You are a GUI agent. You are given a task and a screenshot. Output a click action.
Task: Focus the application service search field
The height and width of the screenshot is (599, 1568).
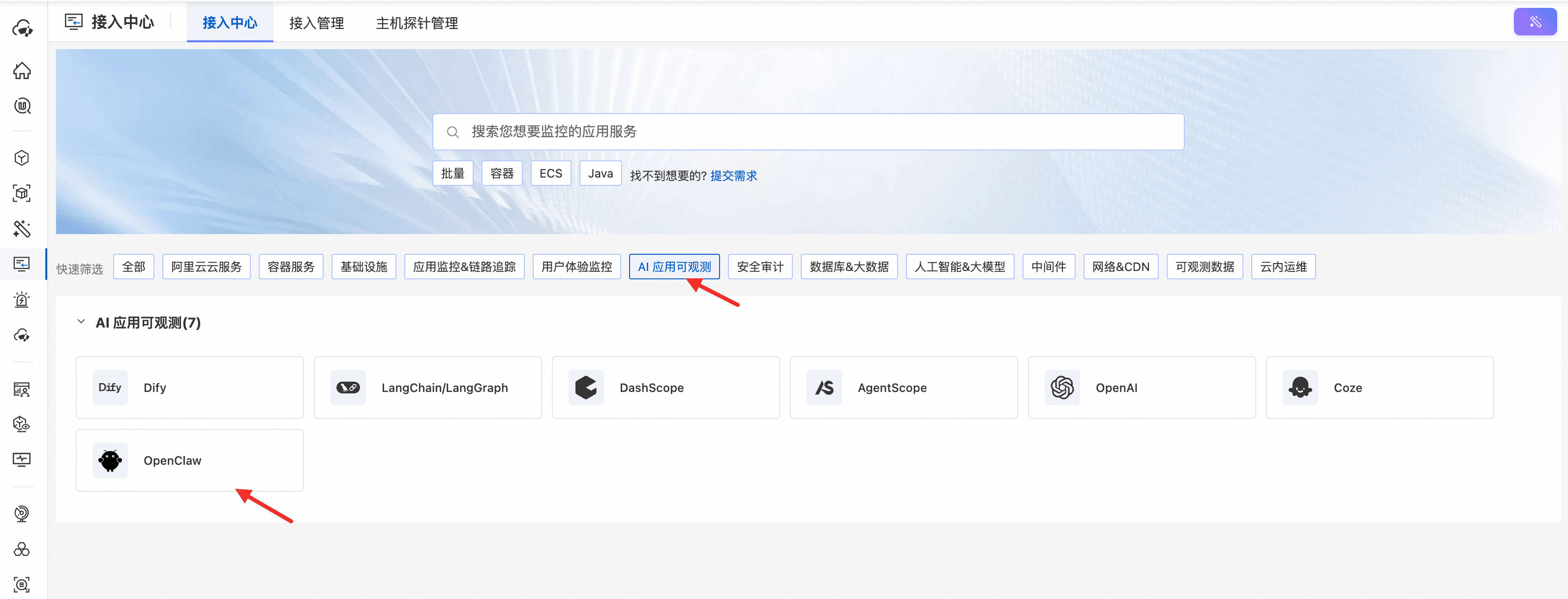815,131
